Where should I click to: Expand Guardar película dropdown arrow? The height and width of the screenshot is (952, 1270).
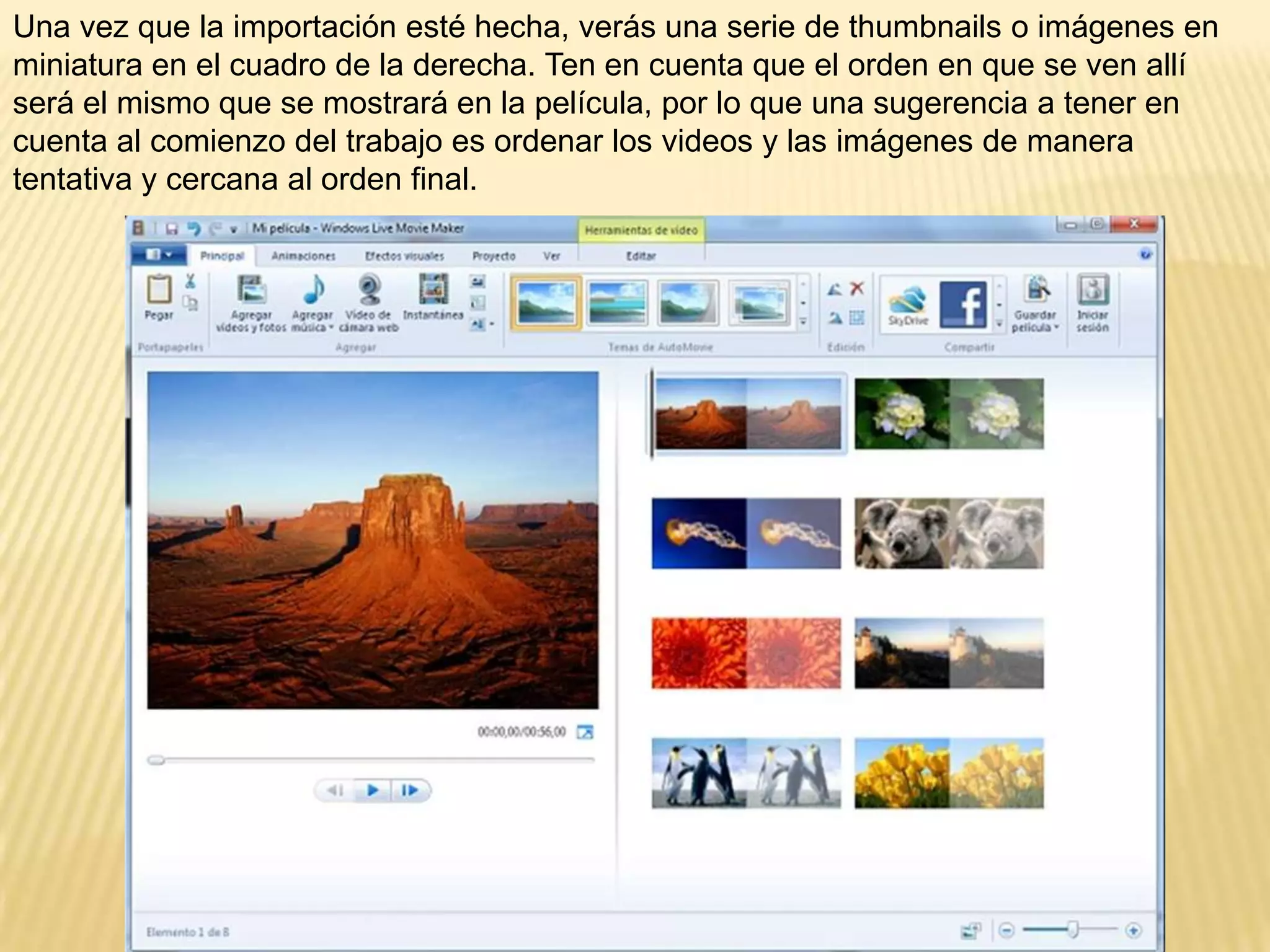[x=1056, y=327]
